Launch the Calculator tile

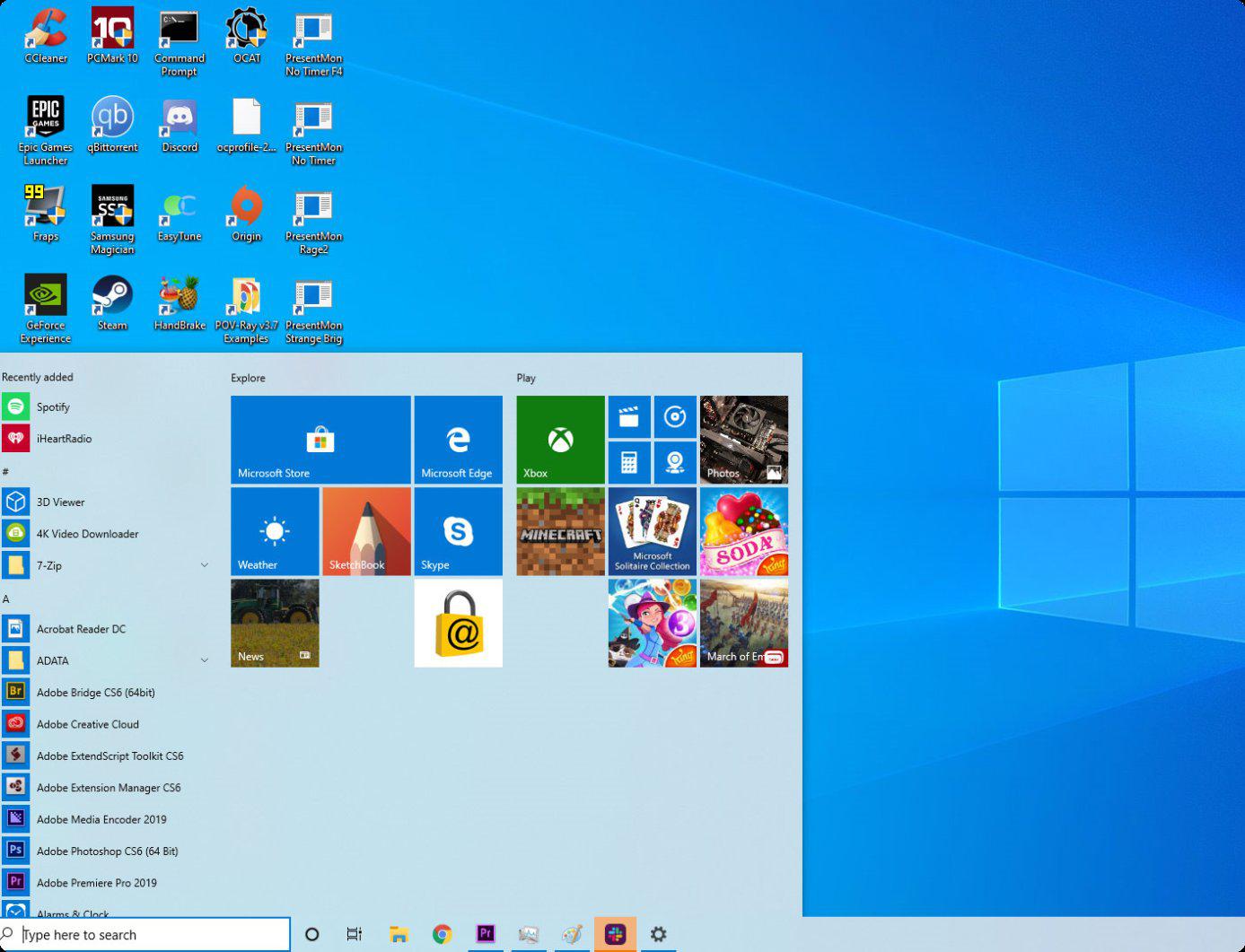(628, 462)
